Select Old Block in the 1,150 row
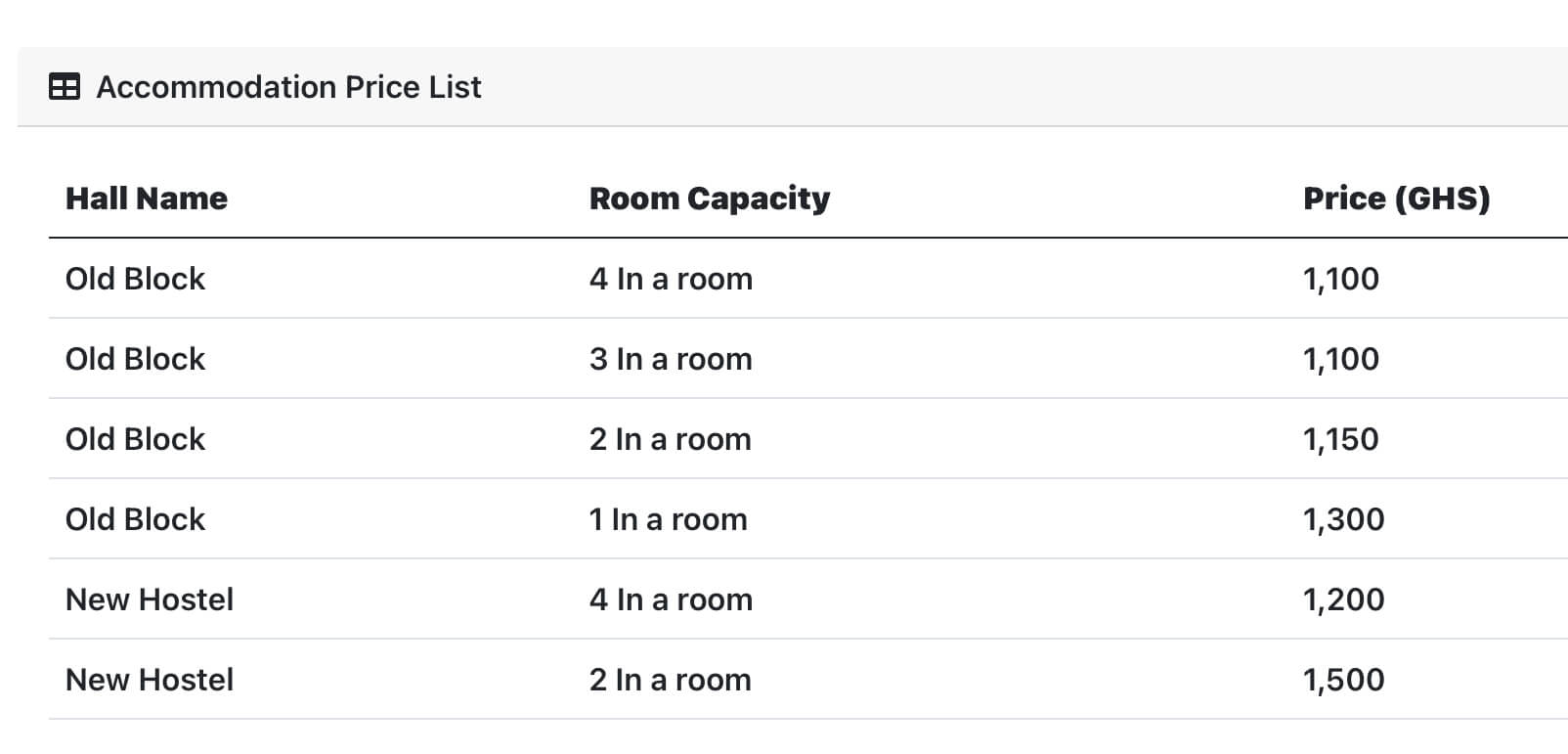Viewport: 1568px width, 754px height. [x=135, y=439]
